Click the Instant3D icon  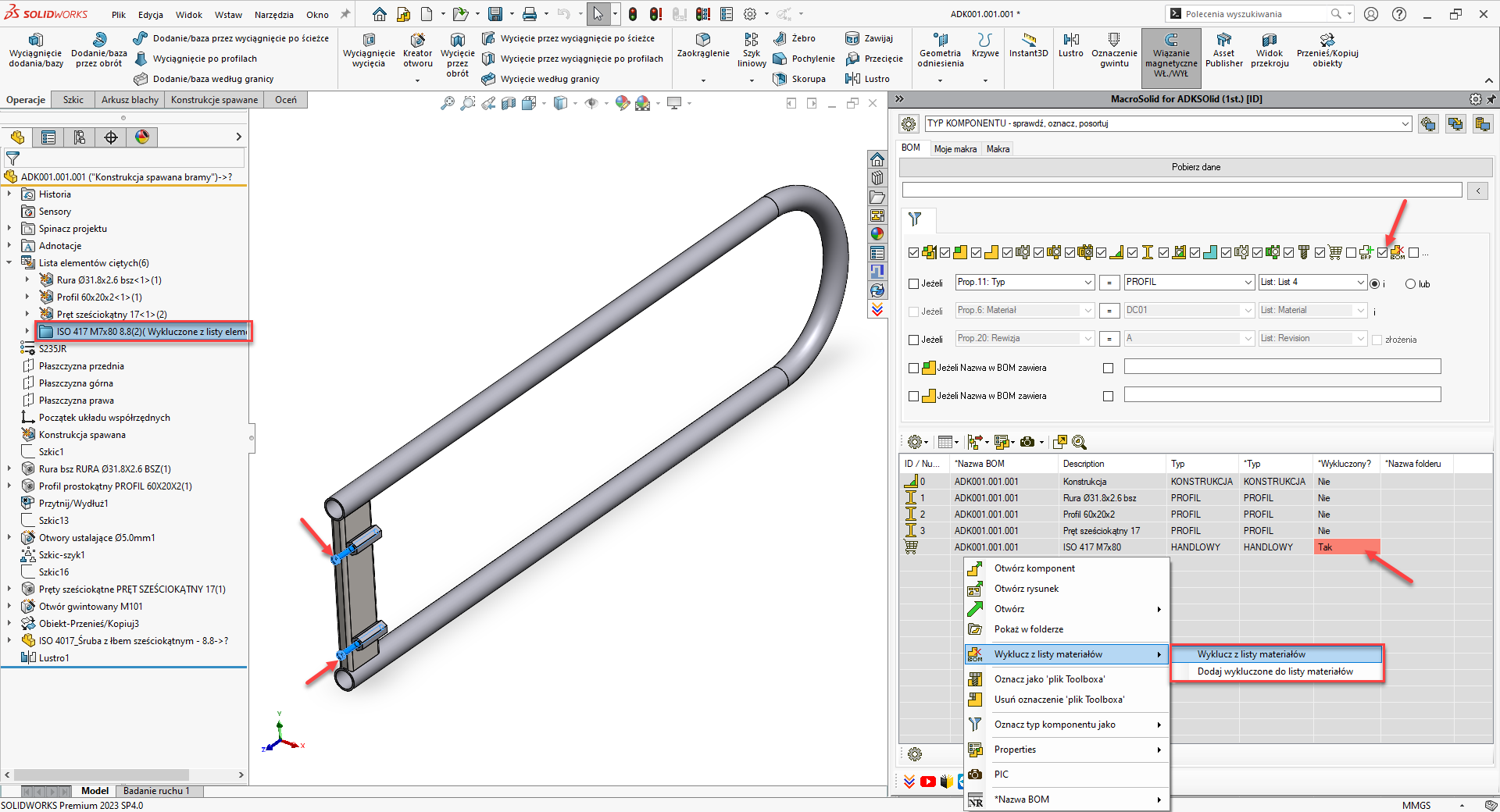click(x=1028, y=44)
